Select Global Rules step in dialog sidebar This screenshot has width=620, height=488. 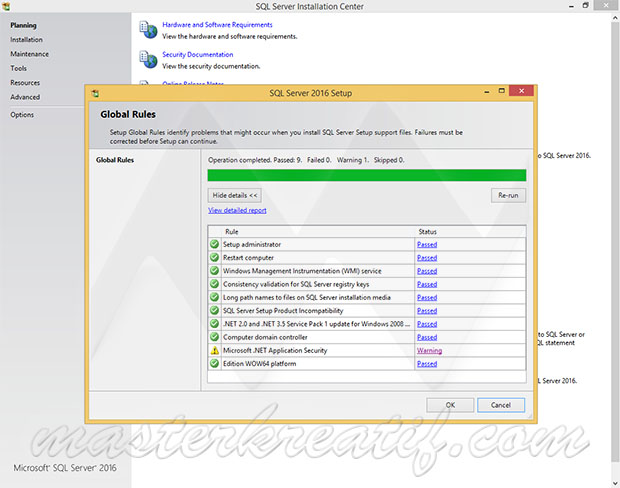pos(115,160)
